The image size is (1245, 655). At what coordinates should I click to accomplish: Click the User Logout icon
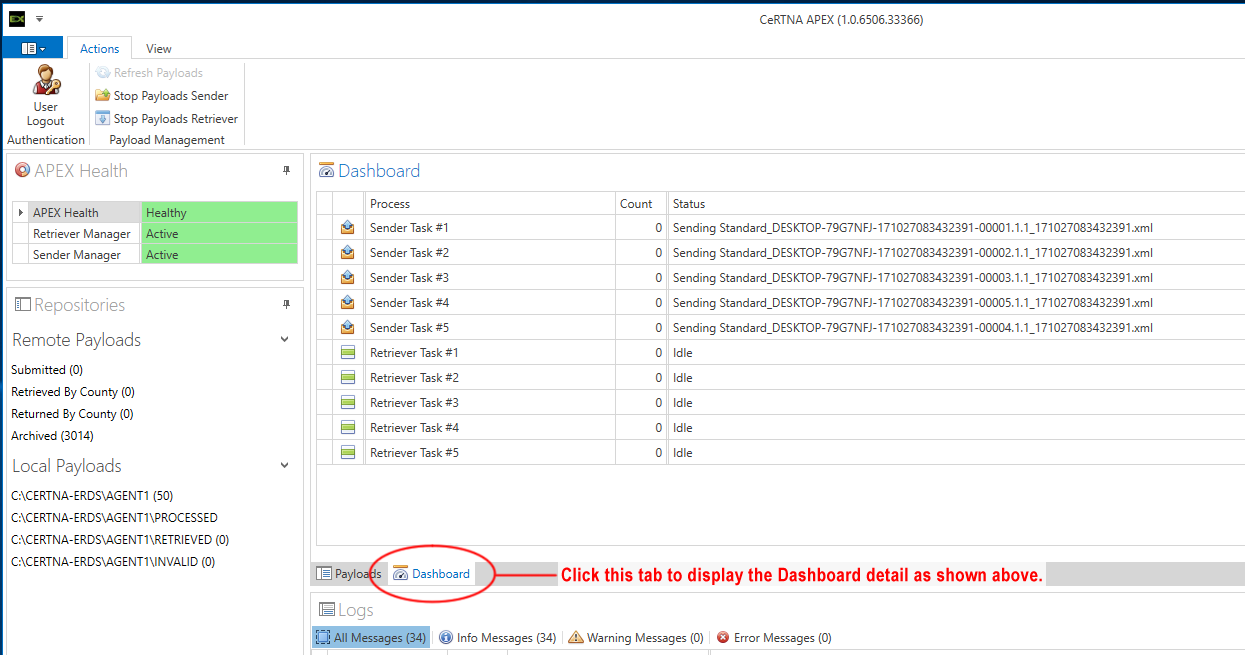46,80
